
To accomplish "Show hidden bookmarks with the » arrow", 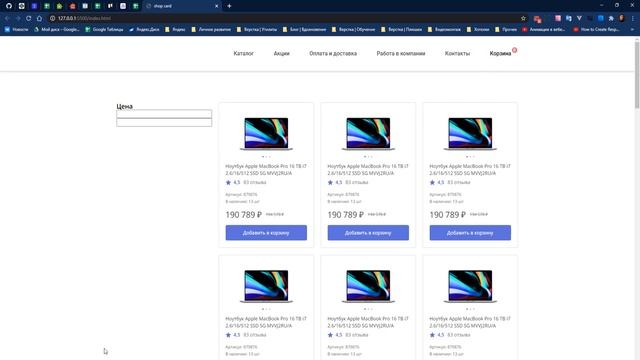I will pos(632,29).
